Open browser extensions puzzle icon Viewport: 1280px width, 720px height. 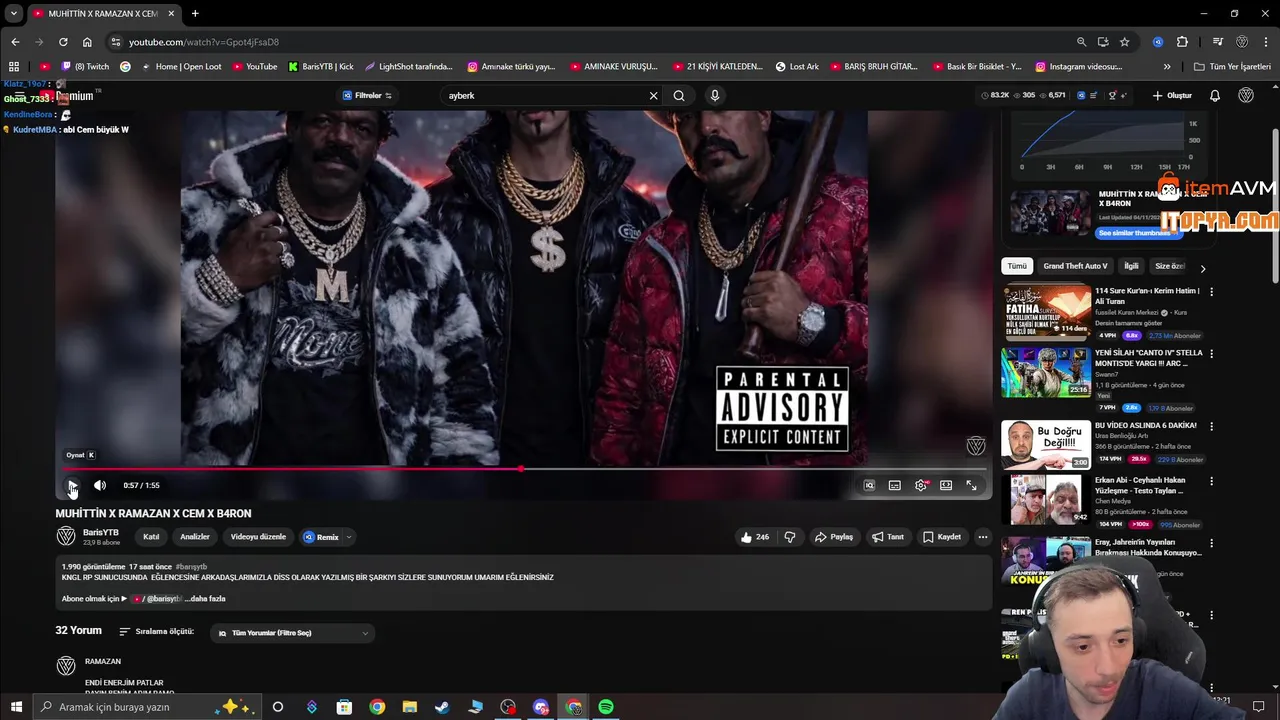click(x=1182, y=42)
